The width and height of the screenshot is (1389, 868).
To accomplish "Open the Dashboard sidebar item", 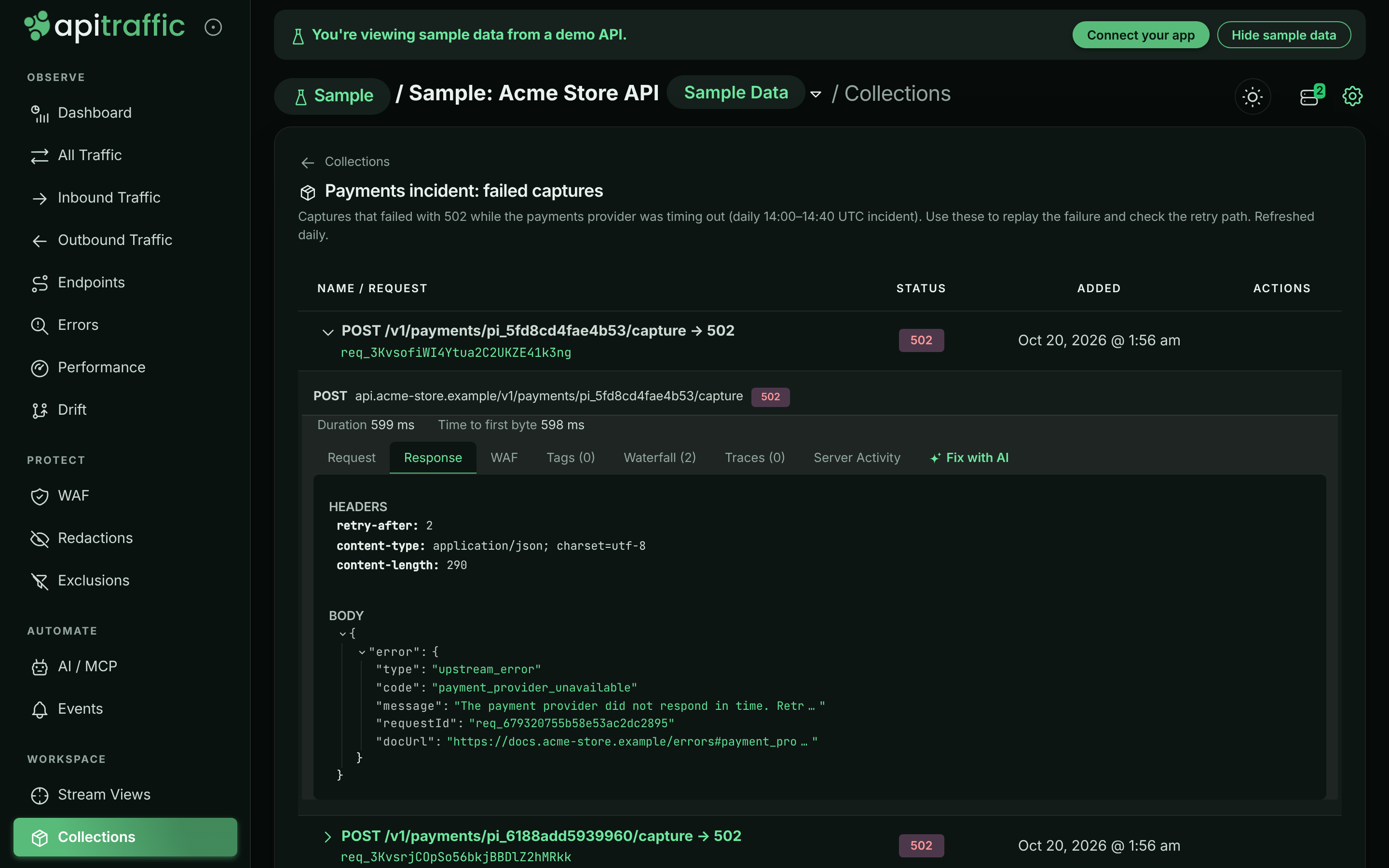I will (125, 112).
